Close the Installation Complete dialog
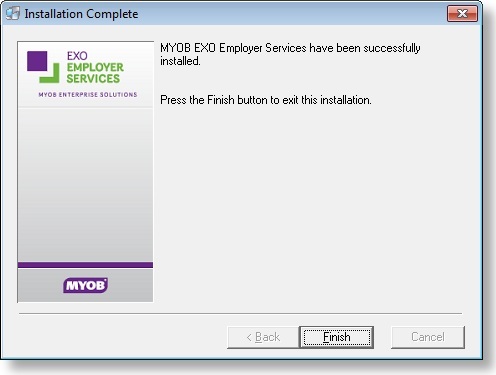Viewport: 496px width, 375px height. point(462,14)
